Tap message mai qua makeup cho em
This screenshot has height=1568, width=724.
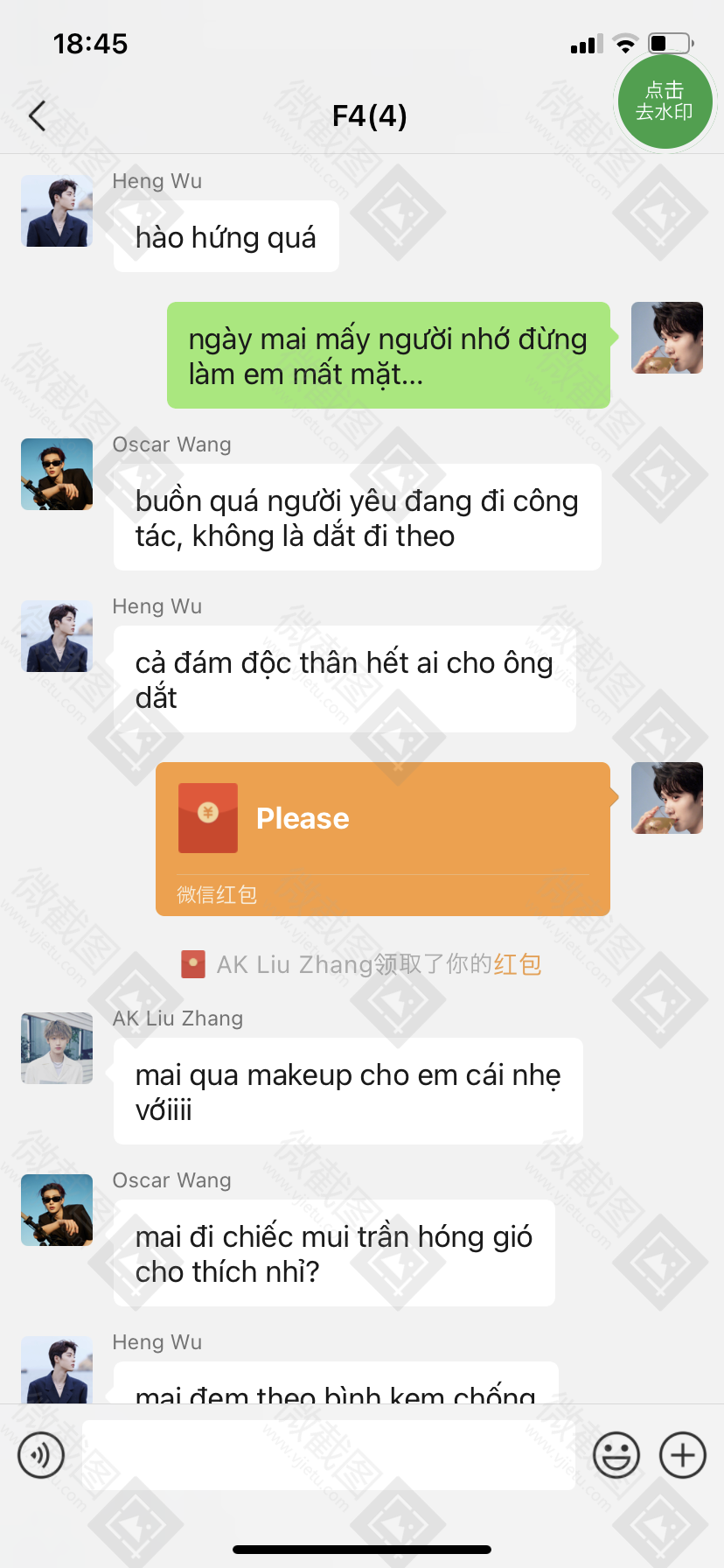(x=348, y=1091)
